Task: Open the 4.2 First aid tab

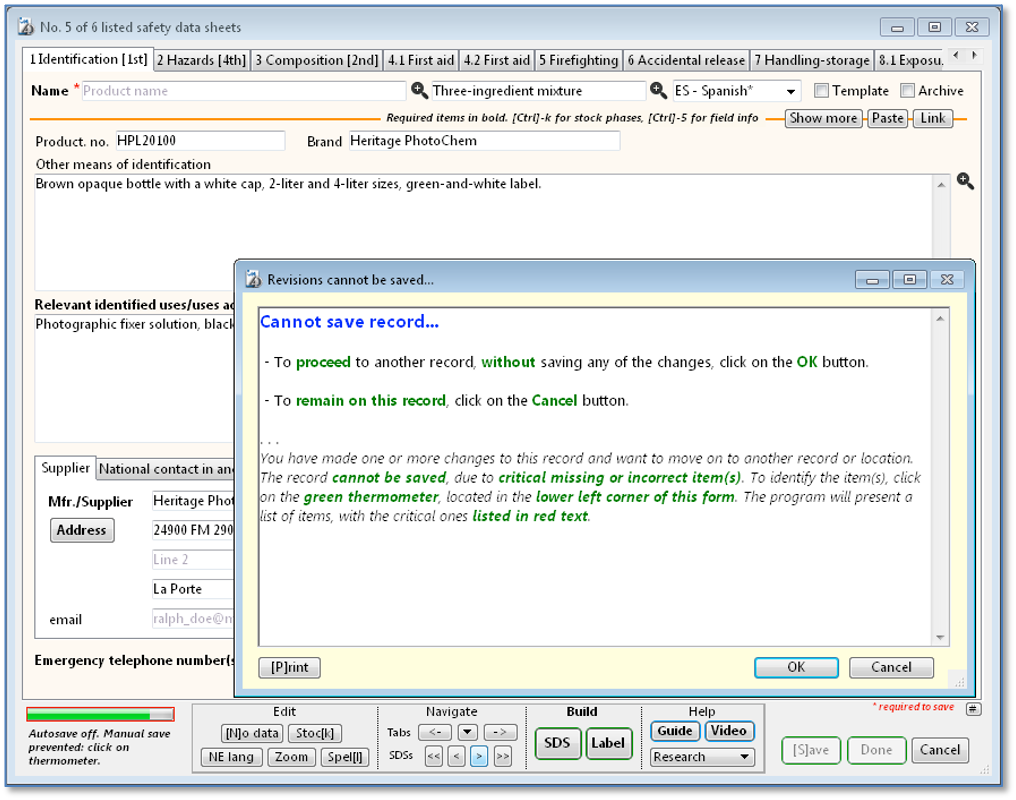Action: [x=496, y=60]
